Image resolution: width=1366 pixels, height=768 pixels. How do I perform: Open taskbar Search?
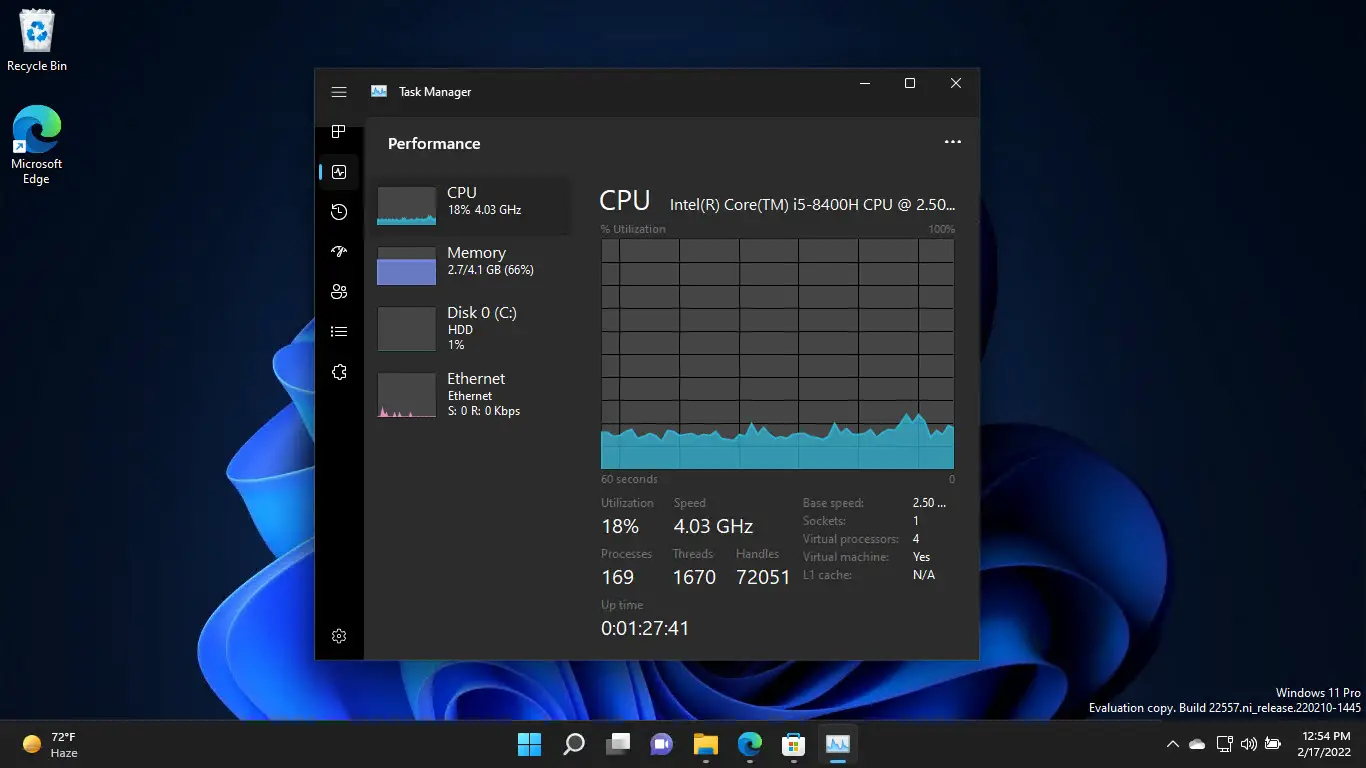coord(574,744)
